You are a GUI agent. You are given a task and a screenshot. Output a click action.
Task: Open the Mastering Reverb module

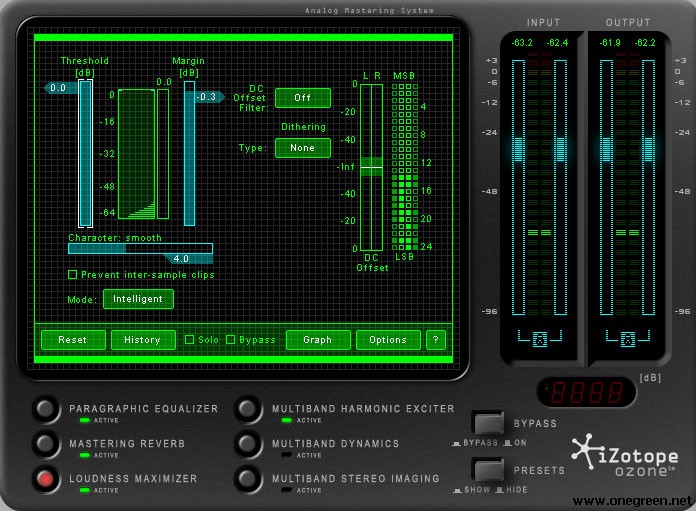46,445
